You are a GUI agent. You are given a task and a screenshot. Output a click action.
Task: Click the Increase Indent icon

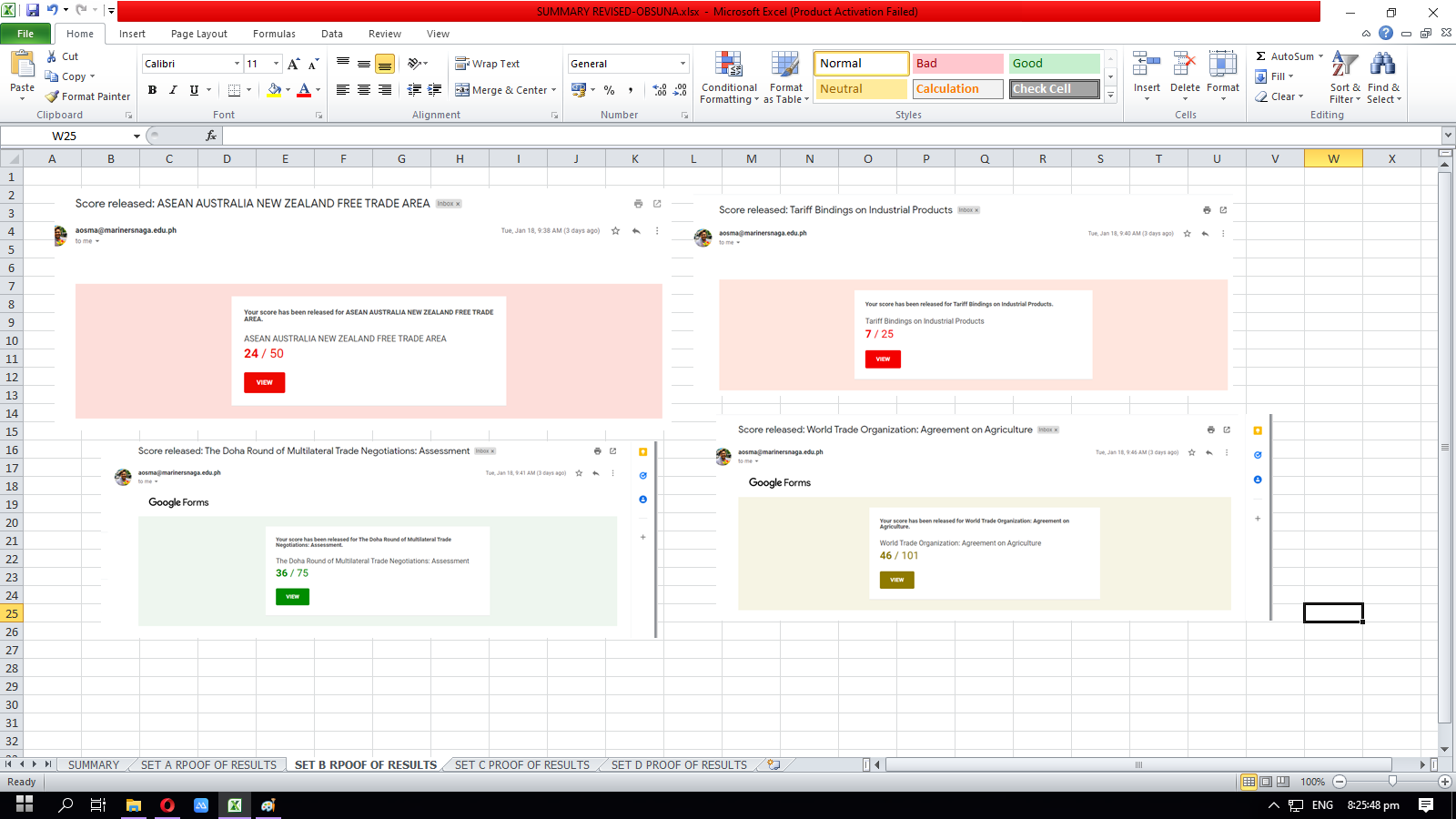pos(435,90)
